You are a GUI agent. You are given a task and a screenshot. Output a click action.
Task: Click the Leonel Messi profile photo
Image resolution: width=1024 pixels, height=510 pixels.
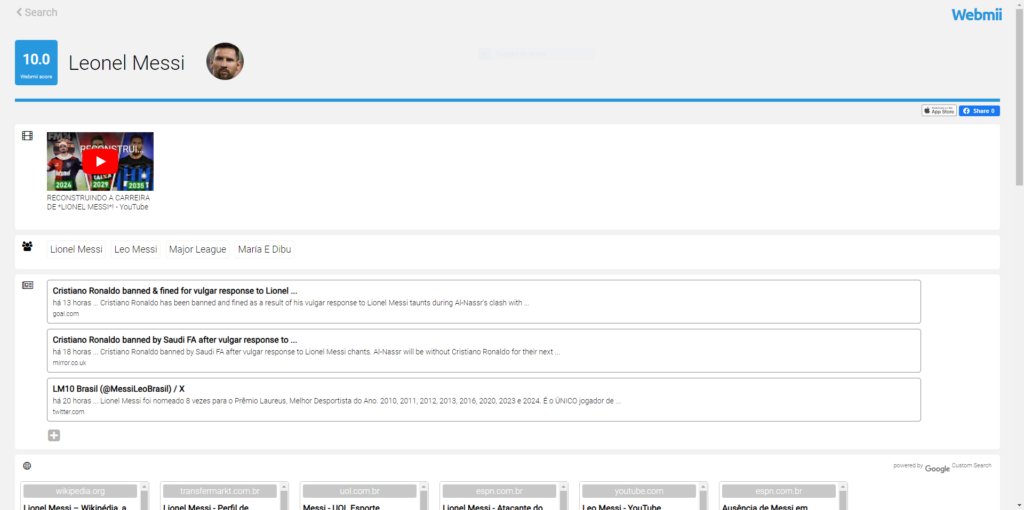click(x=225, y=62)
